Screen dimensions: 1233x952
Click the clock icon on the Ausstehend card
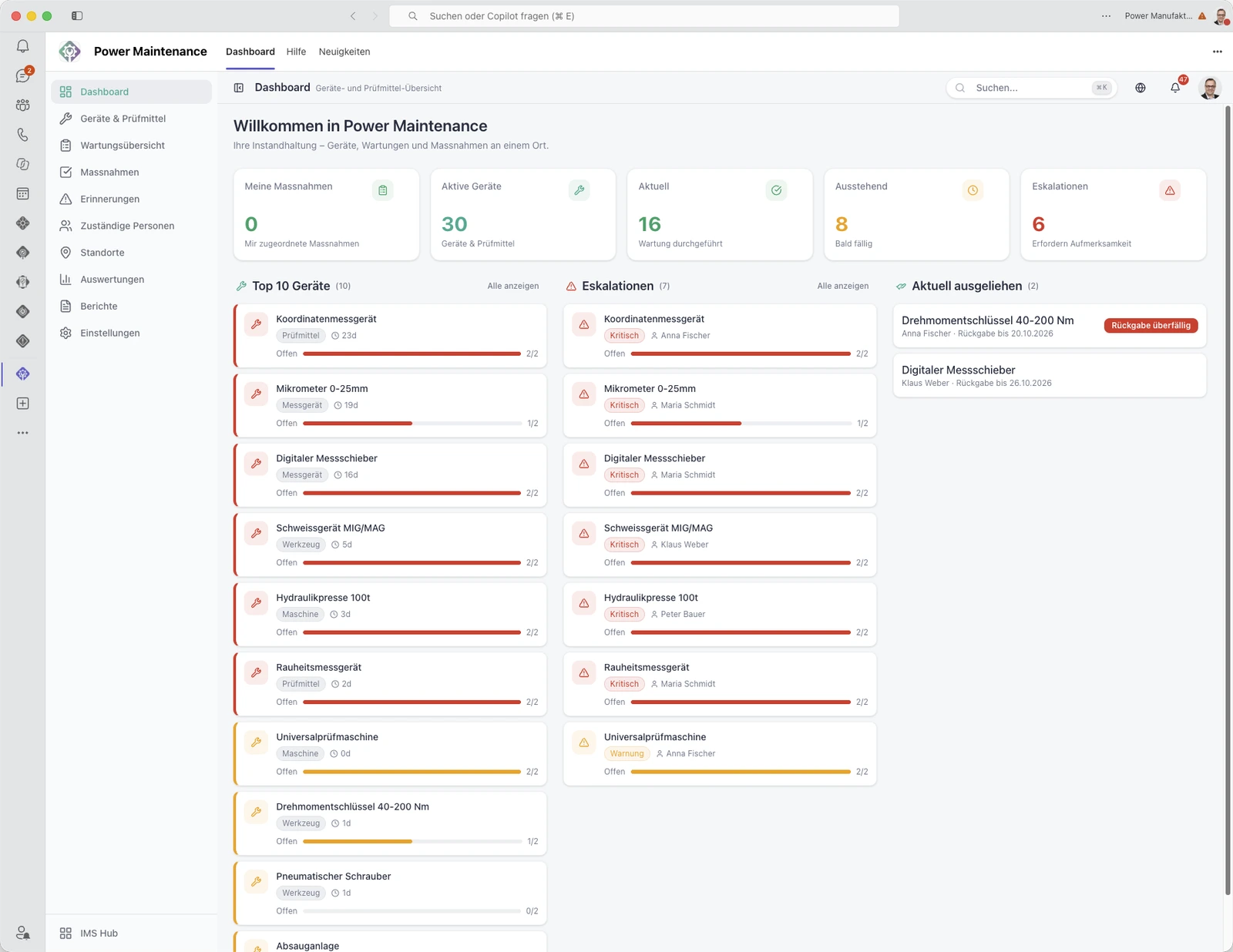tap(973, 190)
